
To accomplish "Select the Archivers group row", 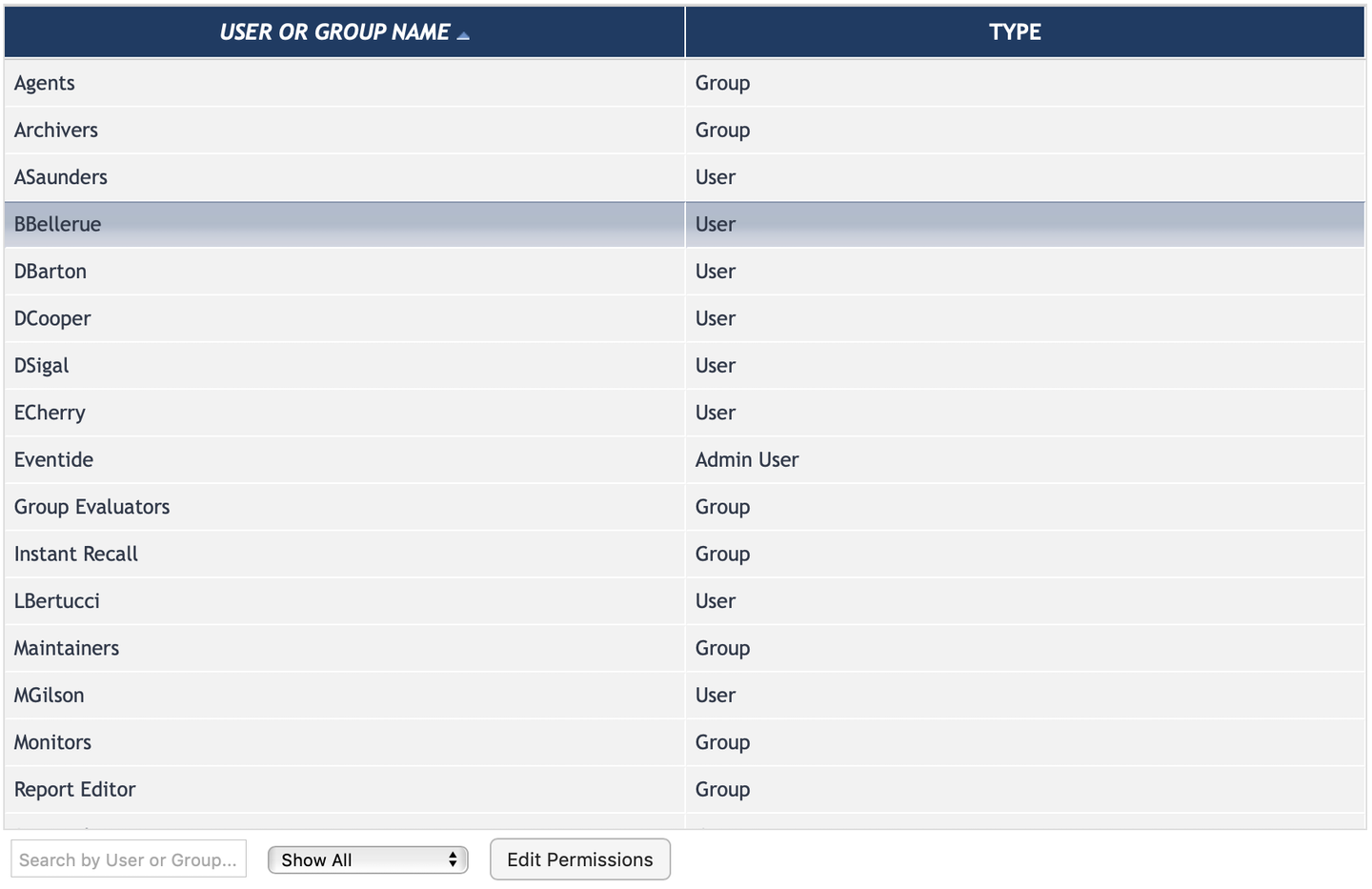I will pyautogui.click(x=56, y=131).
